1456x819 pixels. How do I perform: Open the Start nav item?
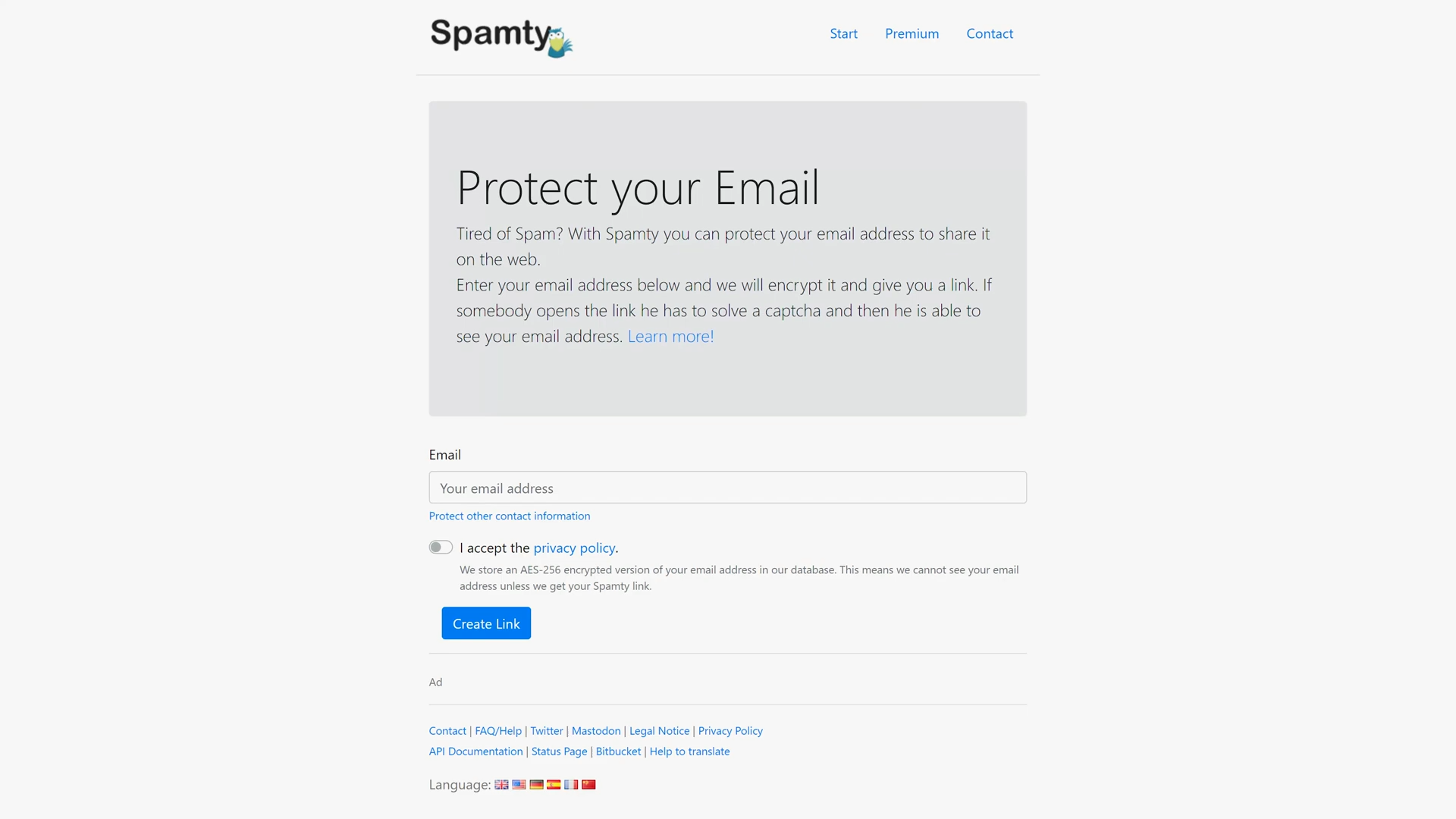[843, 33]
